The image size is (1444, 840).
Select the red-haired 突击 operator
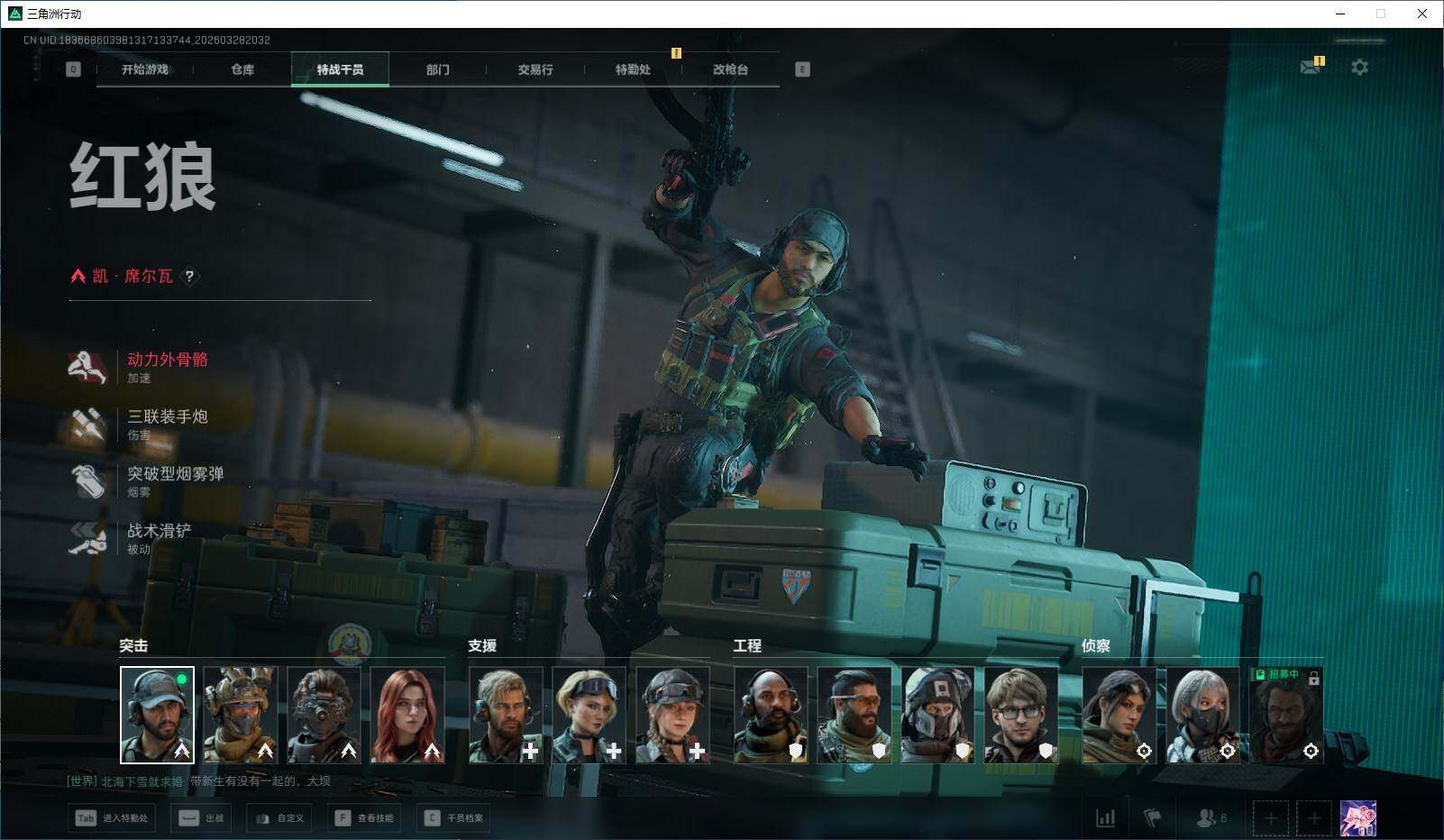point(407,715)
